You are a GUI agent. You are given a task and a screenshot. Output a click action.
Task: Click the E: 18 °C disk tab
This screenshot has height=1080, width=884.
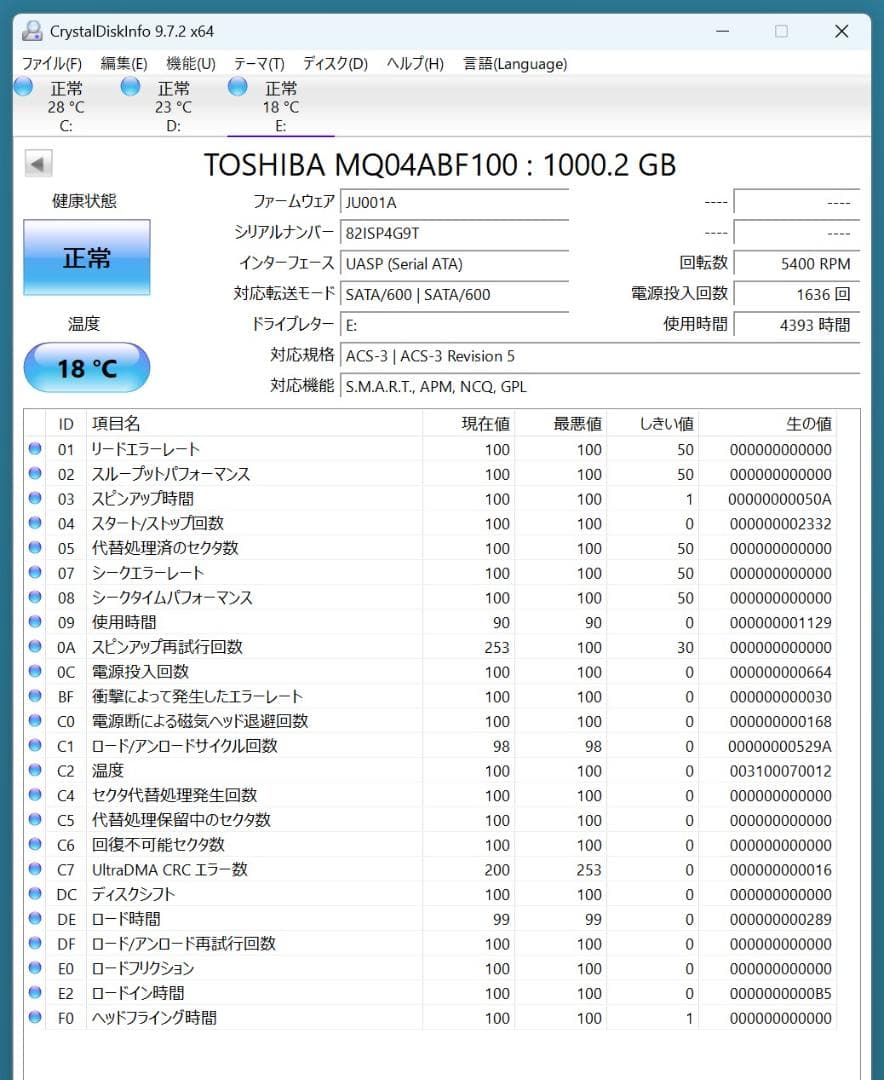click(280, 105)
